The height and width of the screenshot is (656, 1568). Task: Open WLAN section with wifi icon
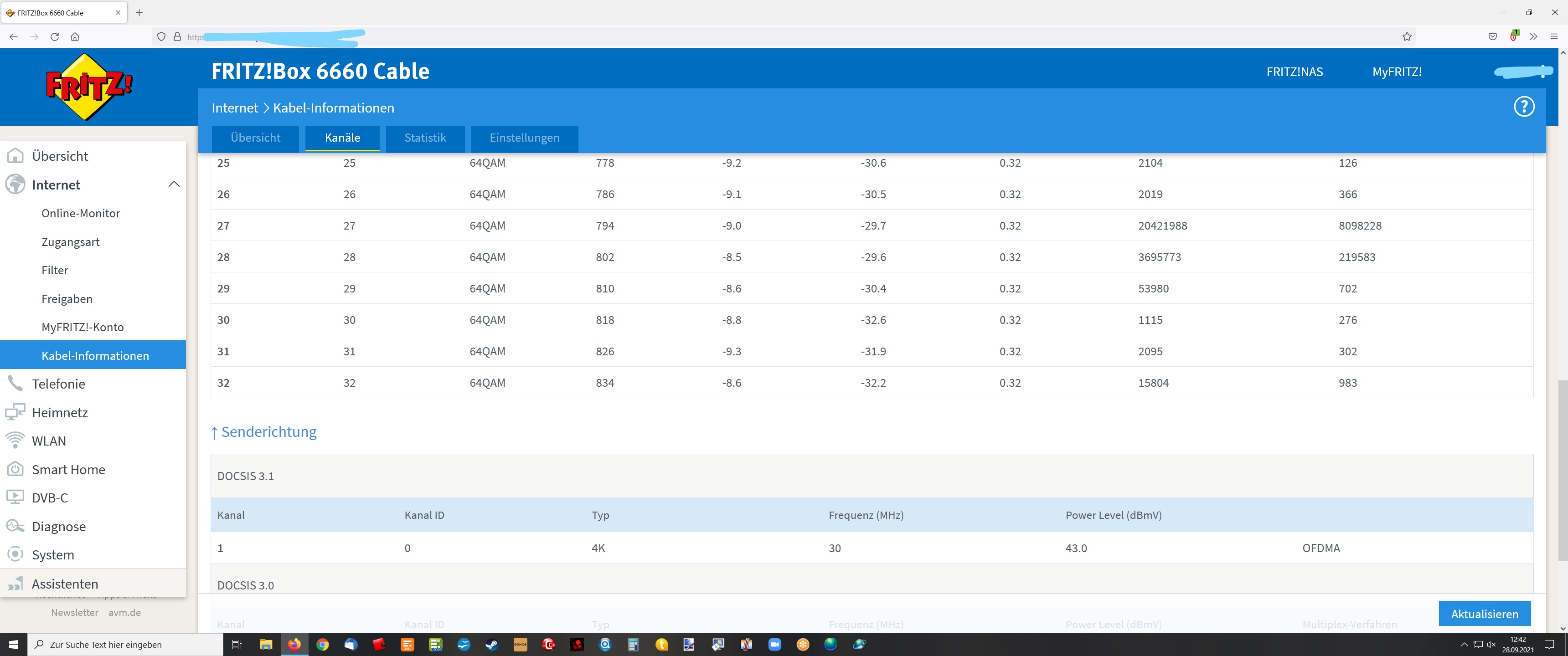pyautogui.click(x=49, y=441)
